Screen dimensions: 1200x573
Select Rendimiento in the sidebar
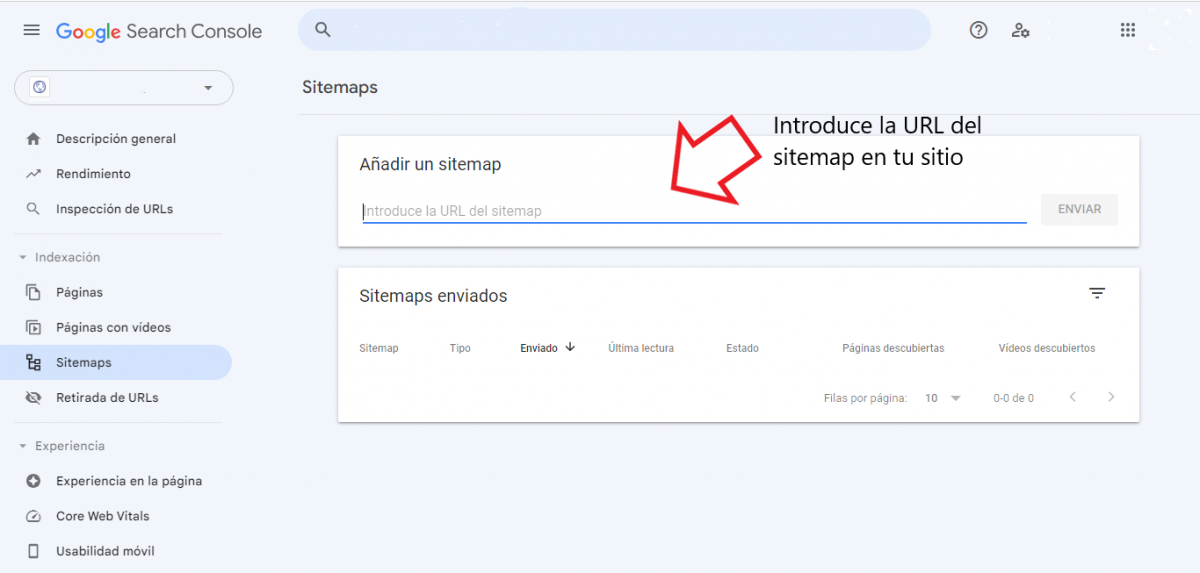click(93, 174)
